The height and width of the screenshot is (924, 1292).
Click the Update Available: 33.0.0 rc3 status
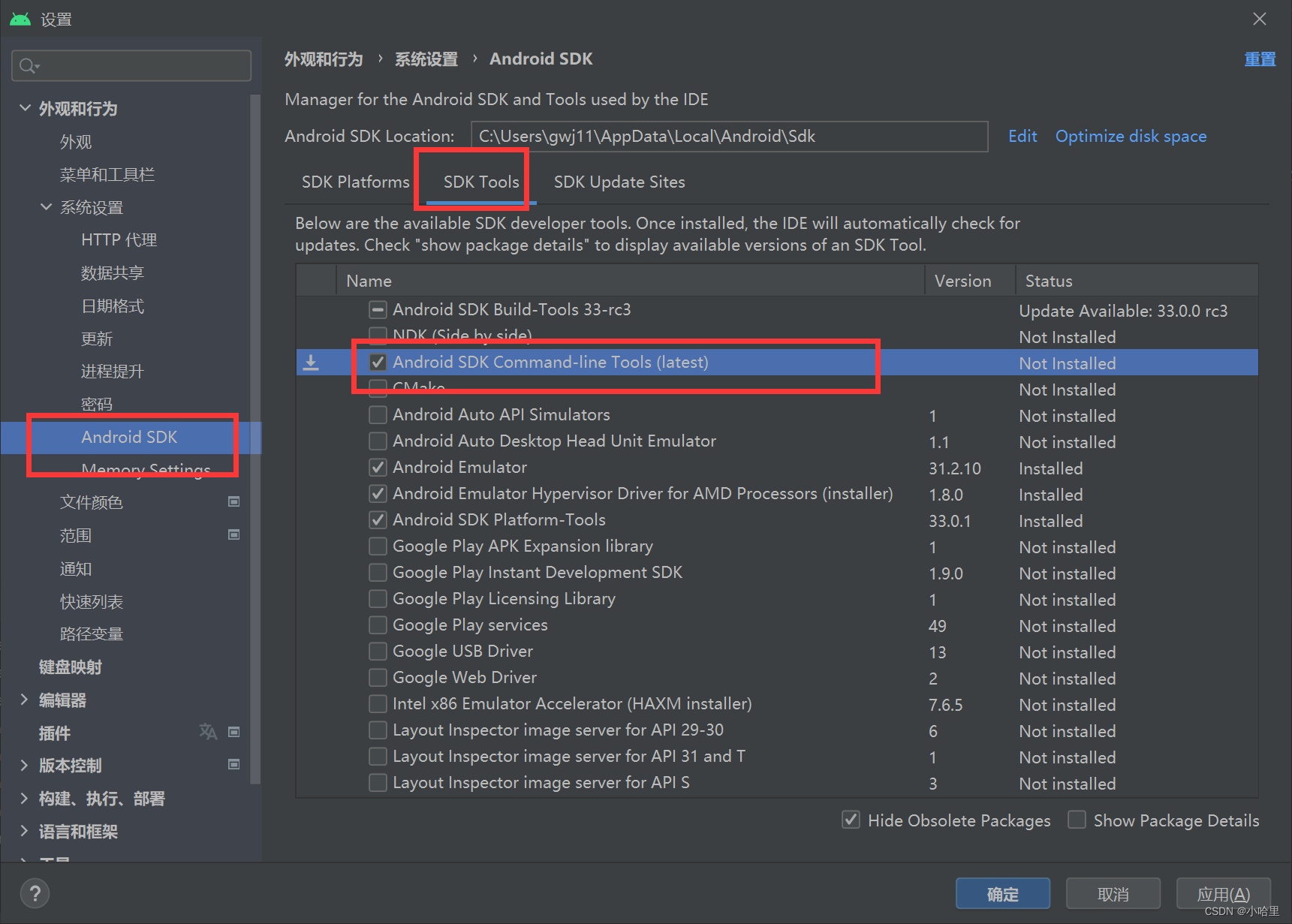tap(1123, 311)
